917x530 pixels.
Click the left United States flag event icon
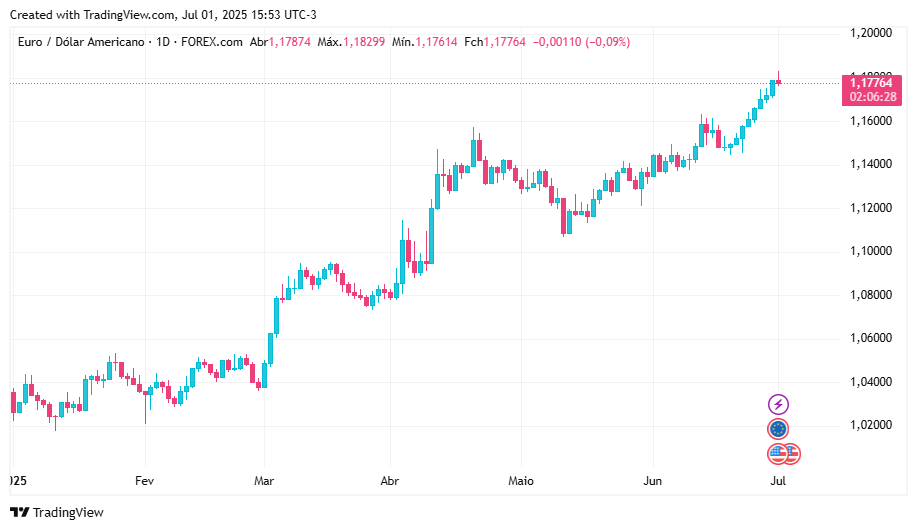click(x=779, y=454)
